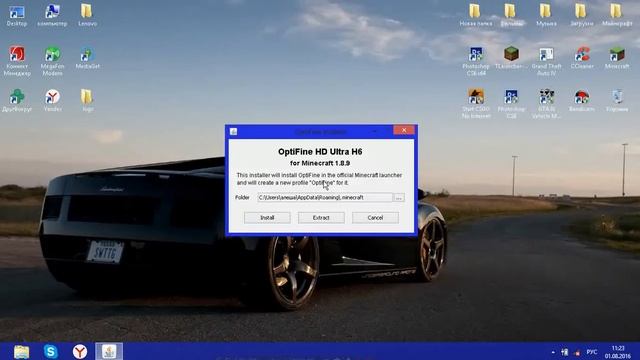Launch the Bandicam shortcut
Screen dimensions: 640x360
click(x=582, y=100)
